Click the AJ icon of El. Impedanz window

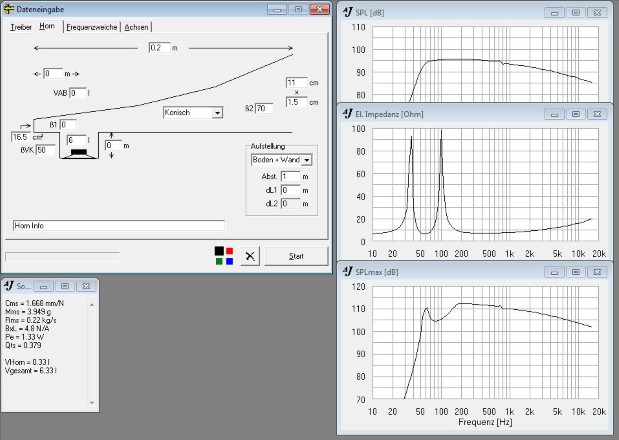[x=347, y=114]
